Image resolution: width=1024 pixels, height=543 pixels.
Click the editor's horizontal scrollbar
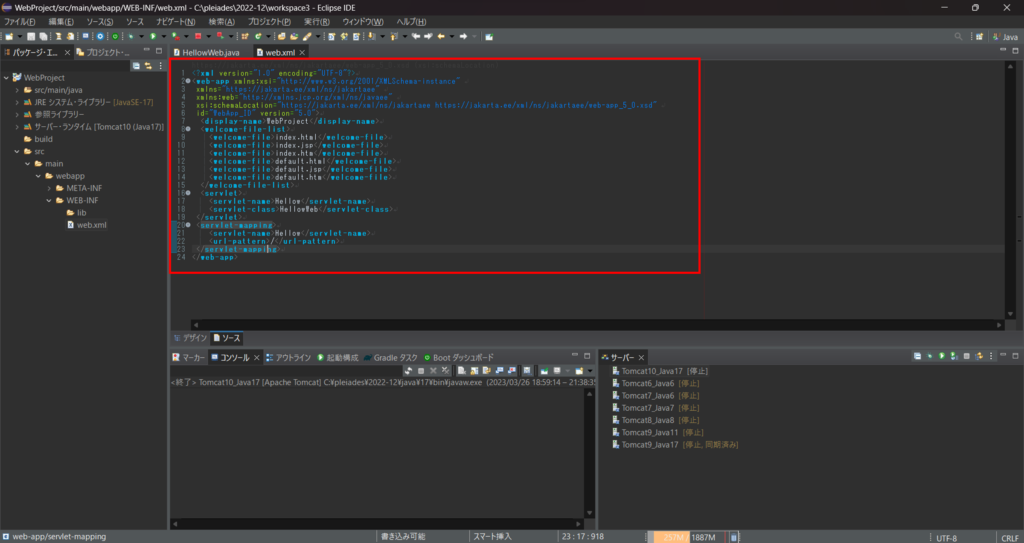[595, 324]
